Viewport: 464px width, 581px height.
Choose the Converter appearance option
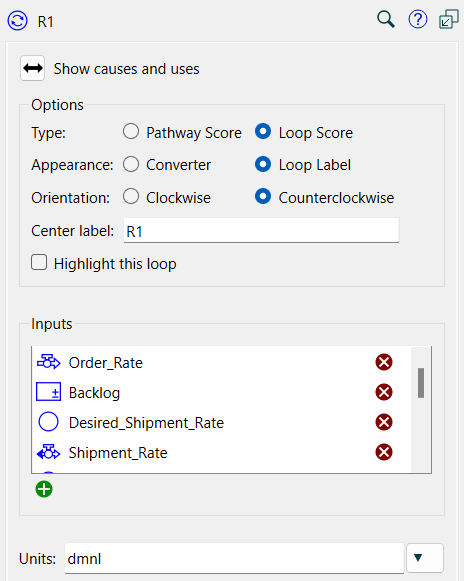(x=131, y=164)
